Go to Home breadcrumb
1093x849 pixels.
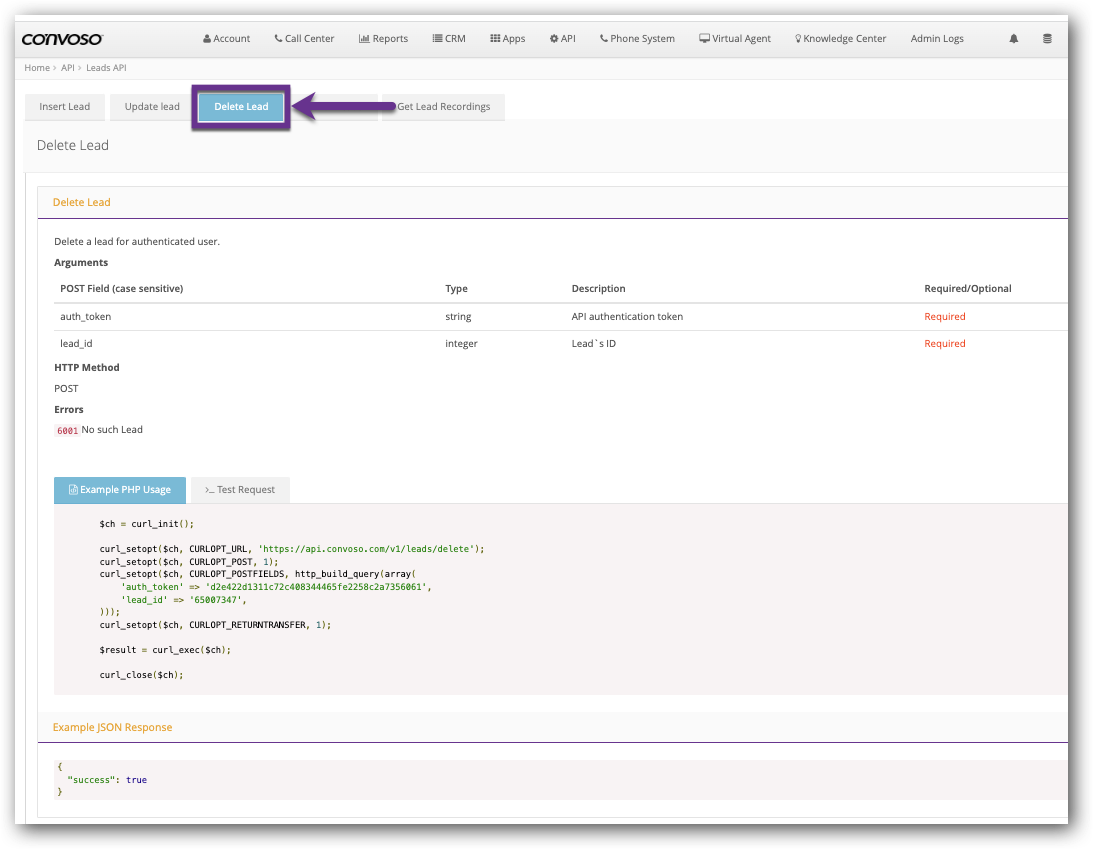[37, 68]
